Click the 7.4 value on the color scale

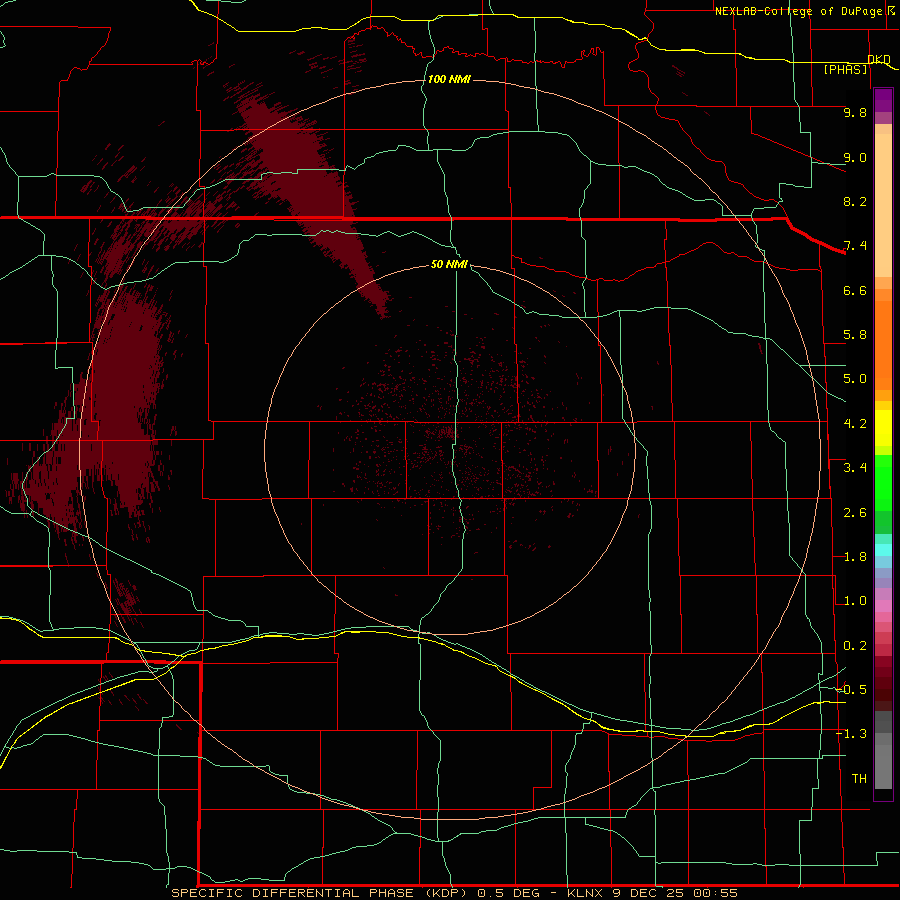pyautogui.click(x=855, y=246)
